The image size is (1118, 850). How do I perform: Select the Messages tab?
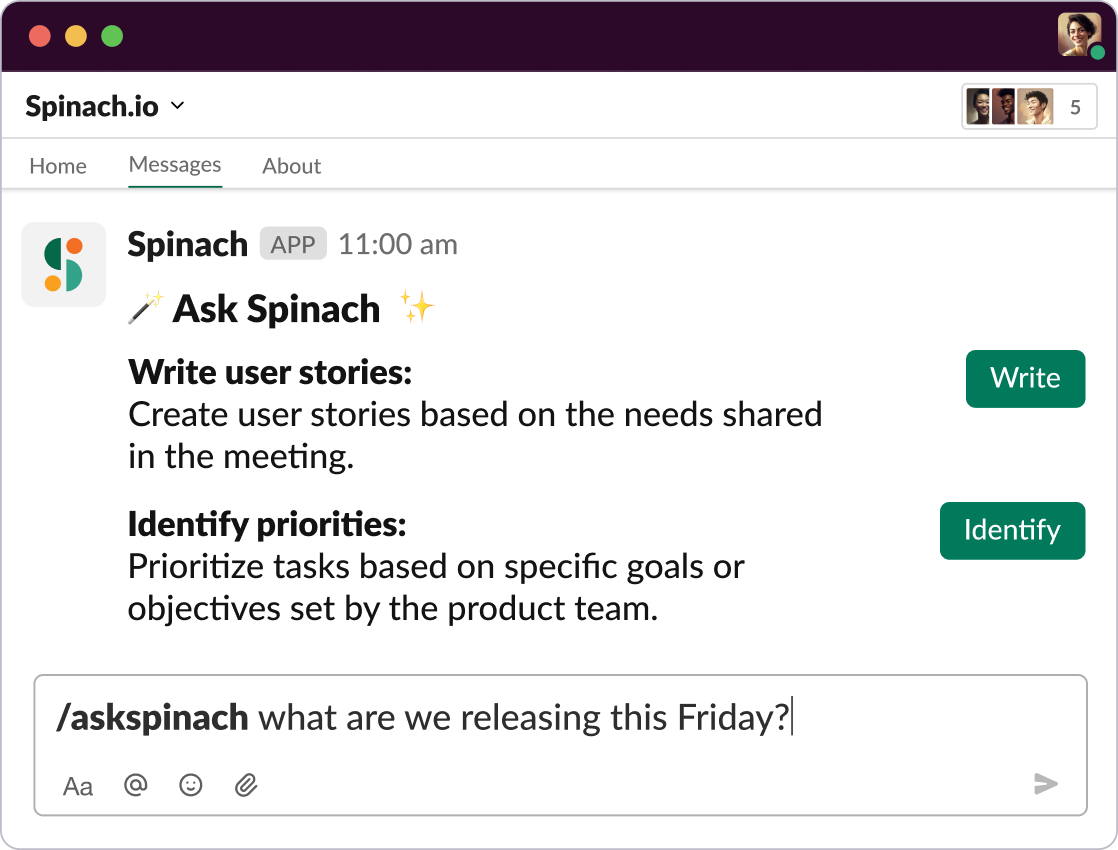click(x=175, y=165)
